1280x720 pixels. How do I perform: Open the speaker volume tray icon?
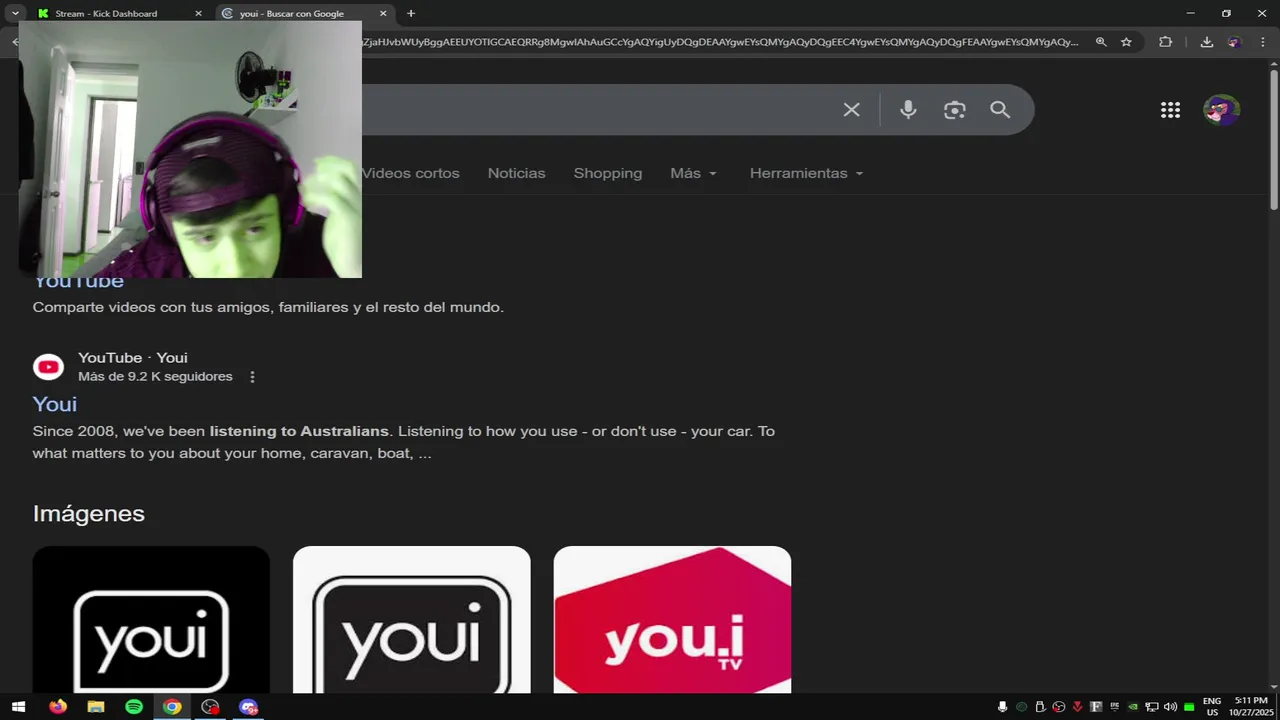tap(1170, 707)
